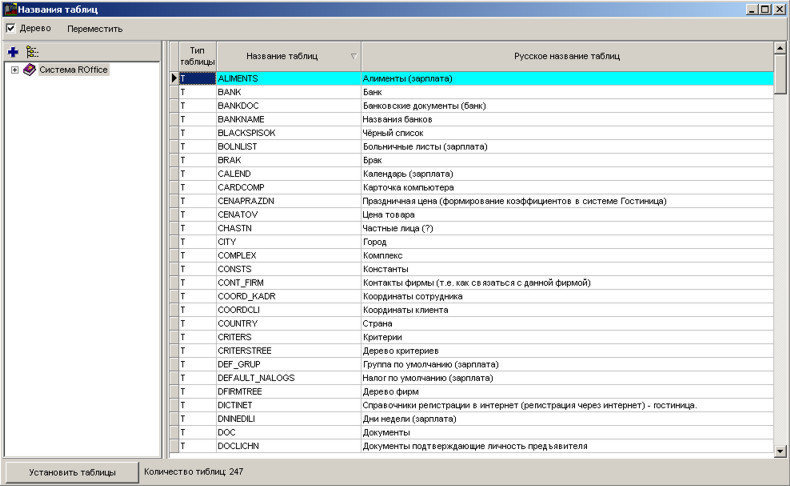Click the blue plus add icon
This screenshot has width=790, height=486.
pos(13,51)
